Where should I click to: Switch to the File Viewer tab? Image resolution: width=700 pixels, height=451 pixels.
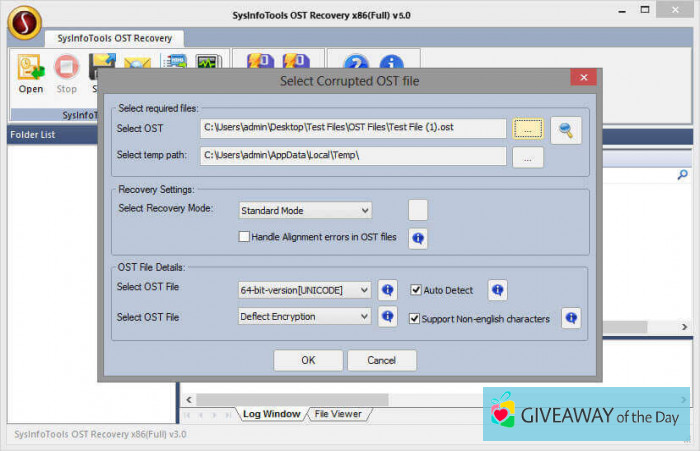(x=338, y=413)
